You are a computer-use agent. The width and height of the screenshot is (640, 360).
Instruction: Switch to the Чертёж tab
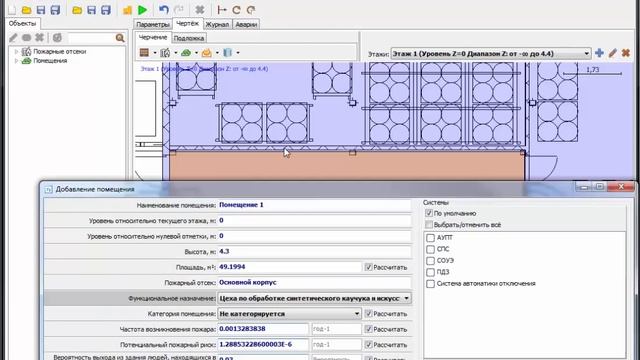point(188,24)
